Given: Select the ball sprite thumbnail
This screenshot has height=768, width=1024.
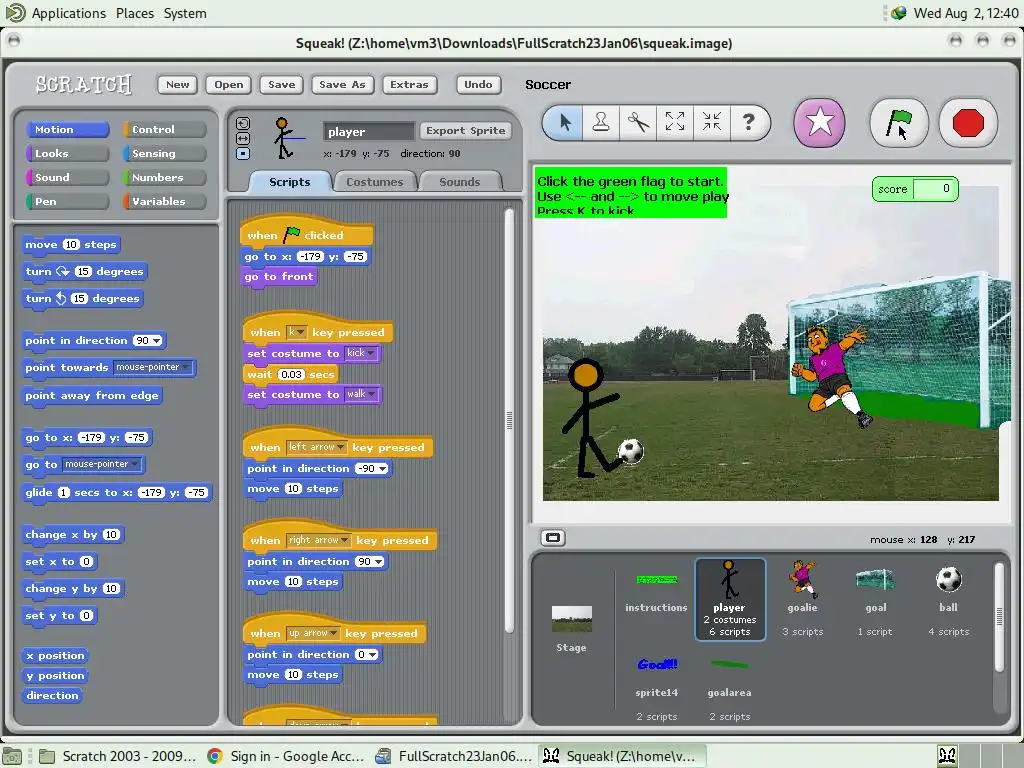Looking at the screenshot, I should point(948,599).
